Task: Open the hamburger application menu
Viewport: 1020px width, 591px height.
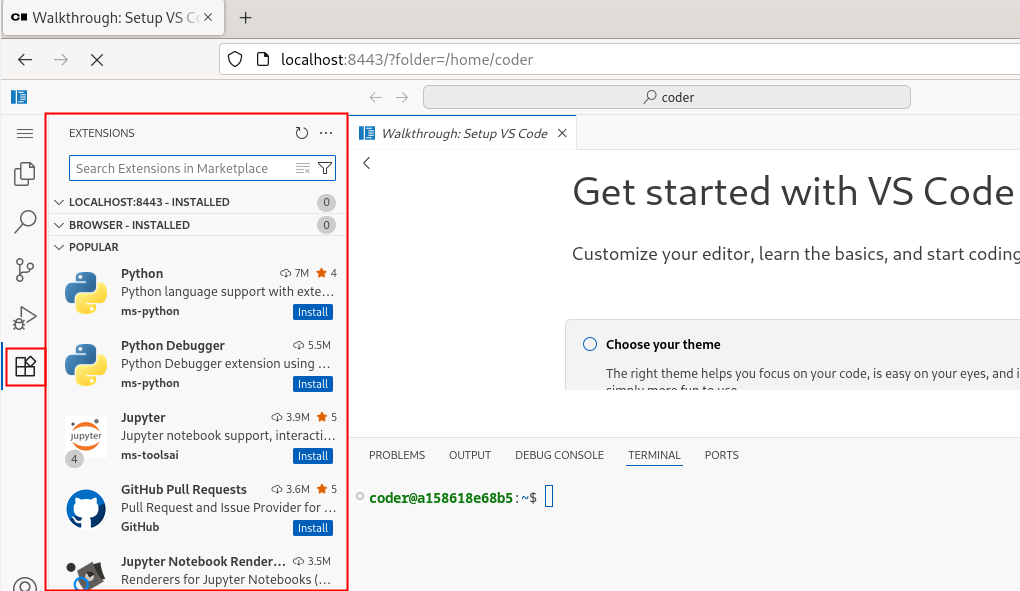Action: pos(25,133)
